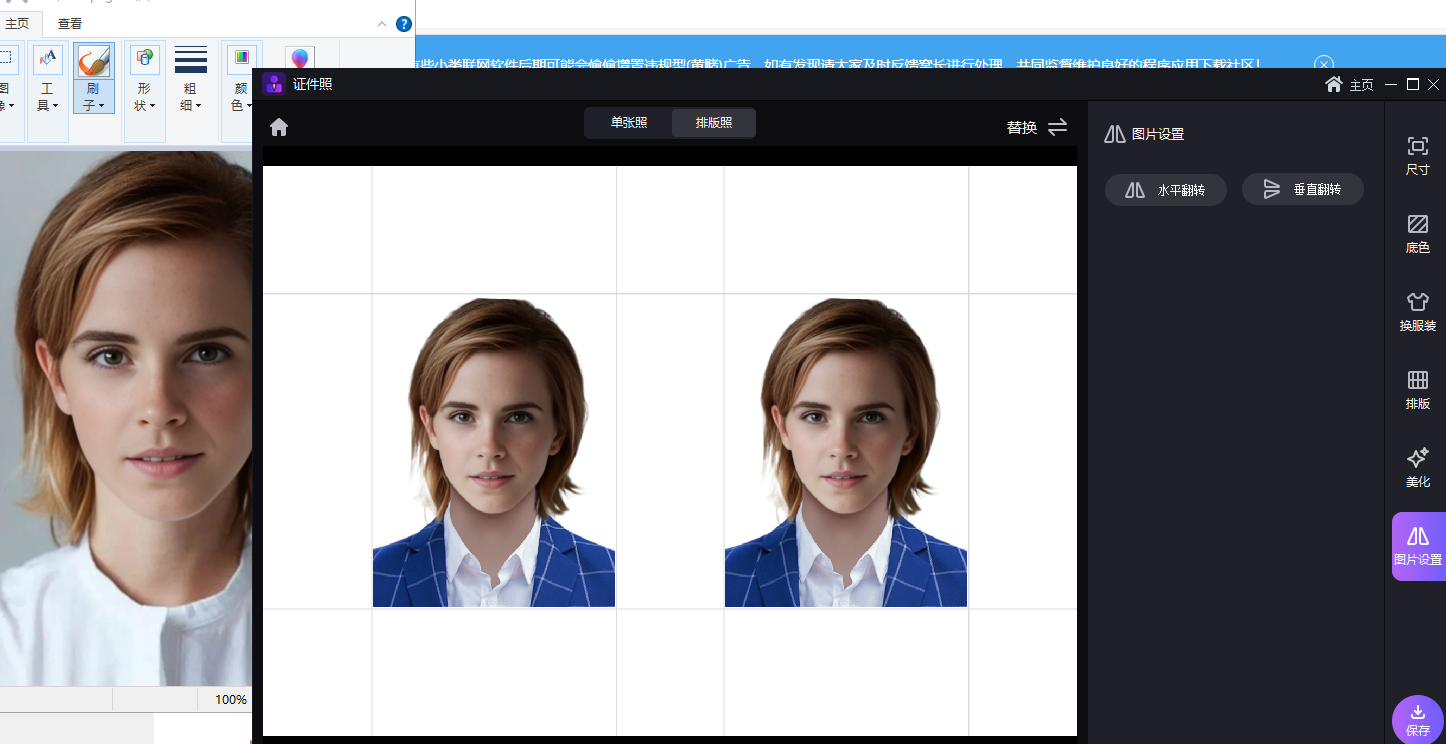Open the 颜色 colors dropdown in Paint

tap(241, 97)
